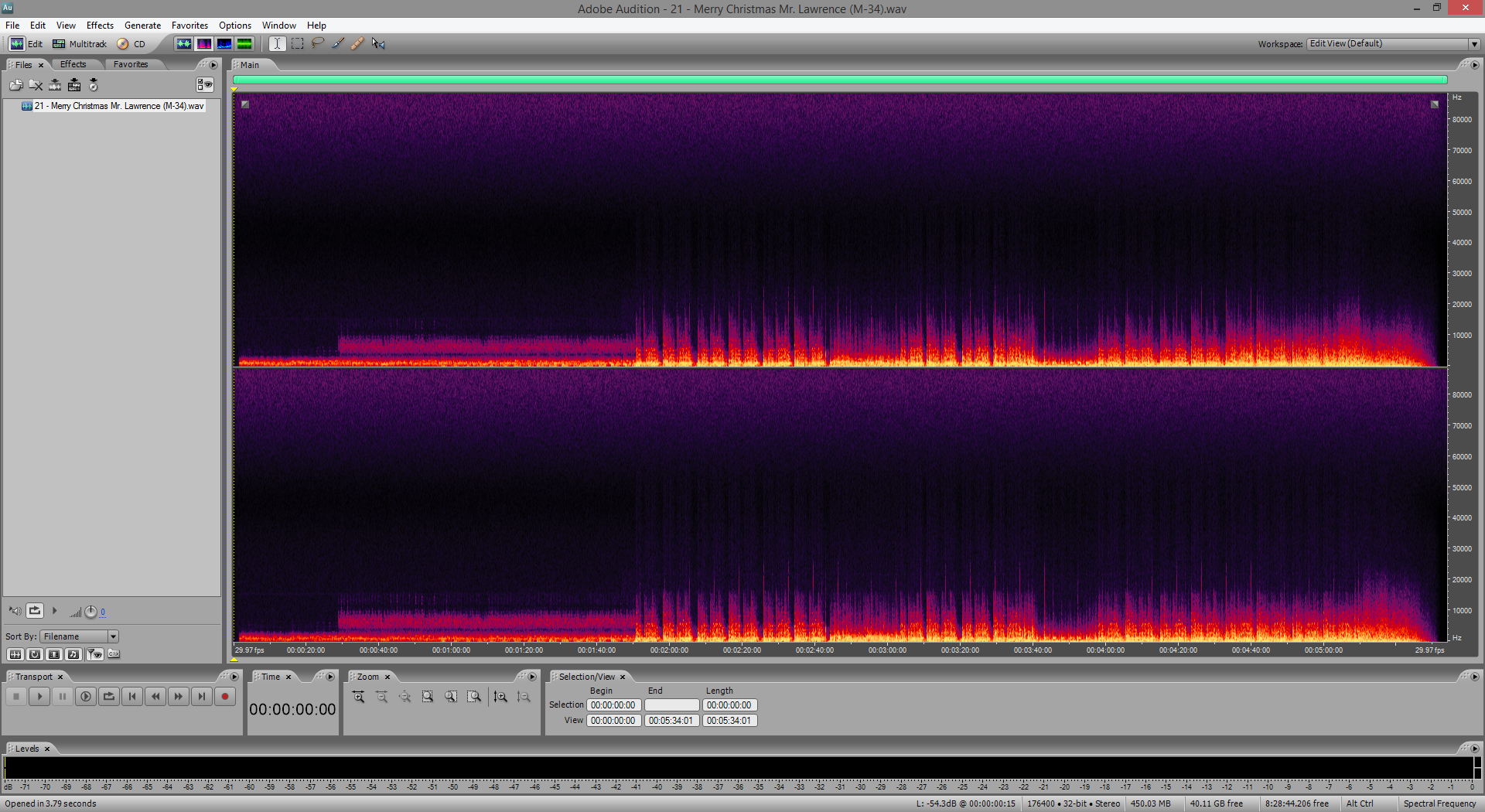Switch to Spectral Frequency Display view
Image resolution: width=1485 pixels, height=812 pixels.
[x=204, y=43]
